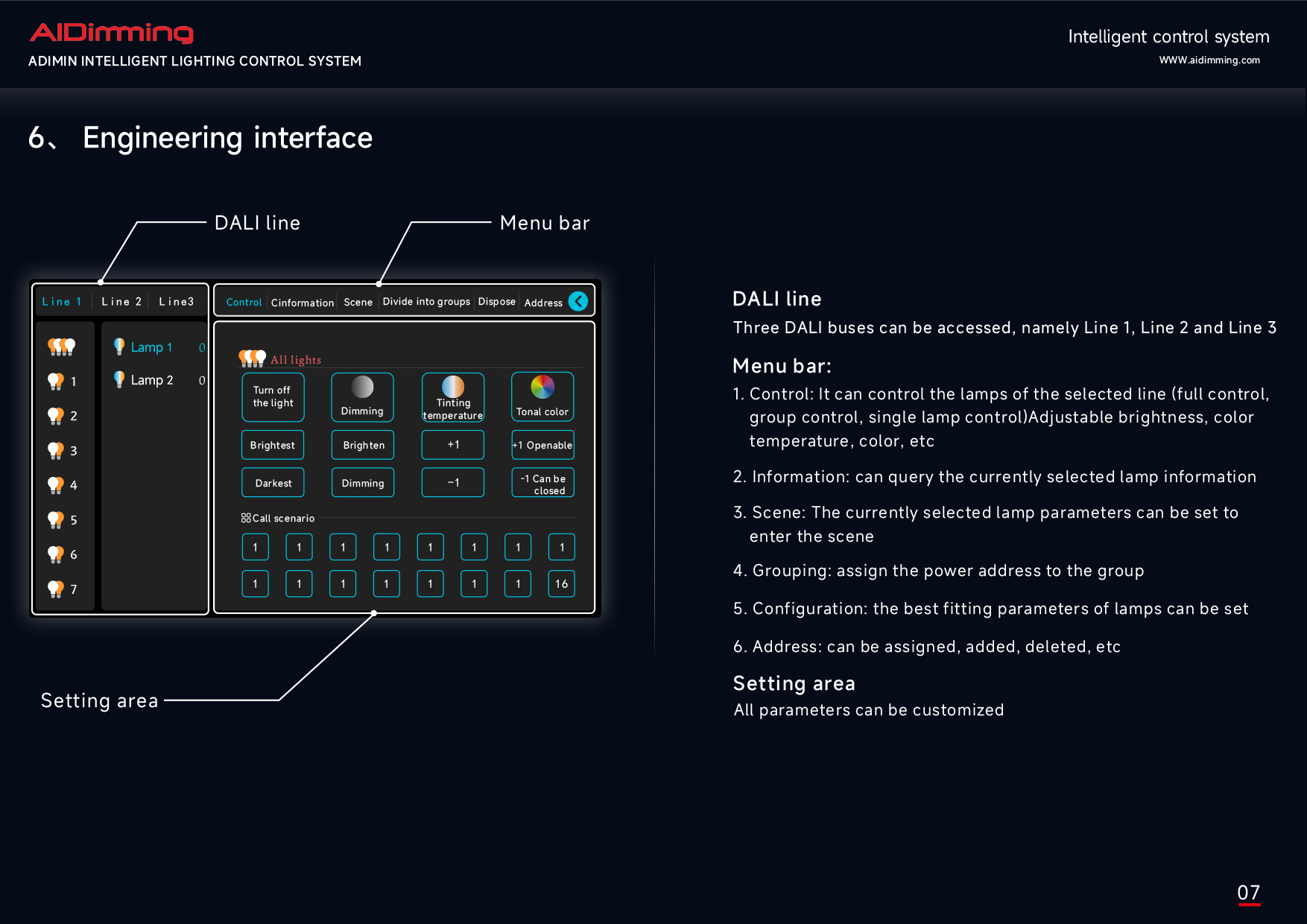Click the Brightest button
Screen dimensions: 1307x924
(x=273, y=445)
